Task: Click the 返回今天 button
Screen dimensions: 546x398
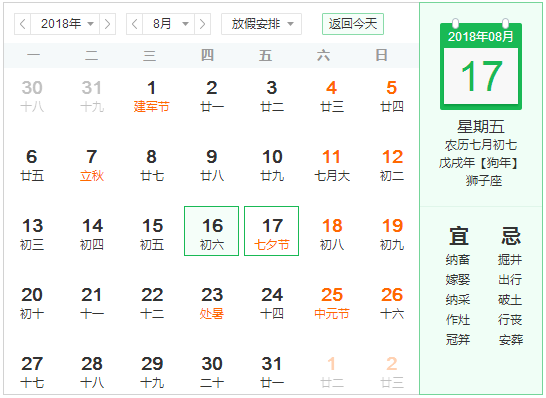Action: [x=353, y=24]
